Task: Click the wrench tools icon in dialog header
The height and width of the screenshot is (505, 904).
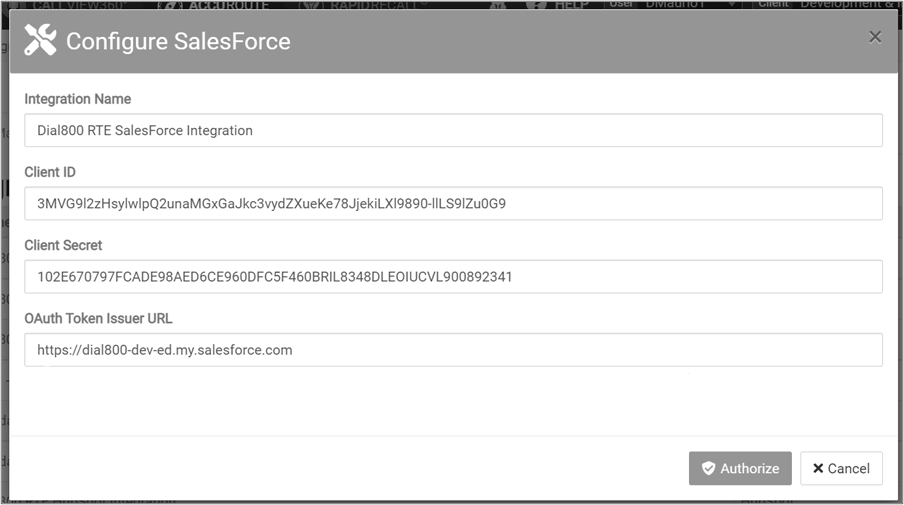Action: [40, 41]
